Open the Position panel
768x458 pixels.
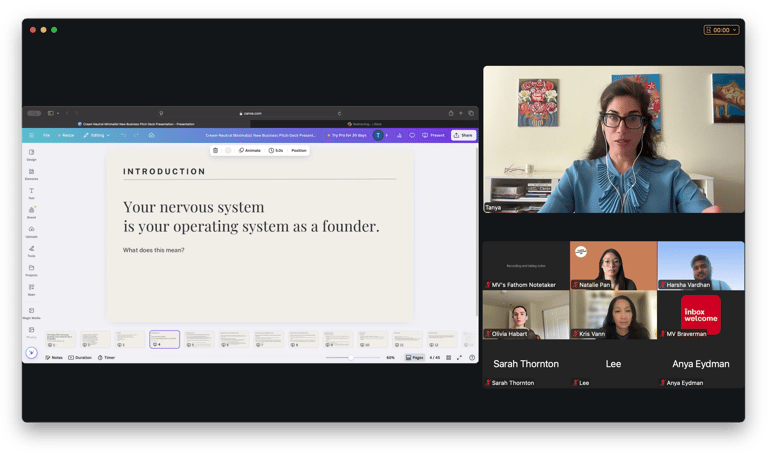[299, 150]
